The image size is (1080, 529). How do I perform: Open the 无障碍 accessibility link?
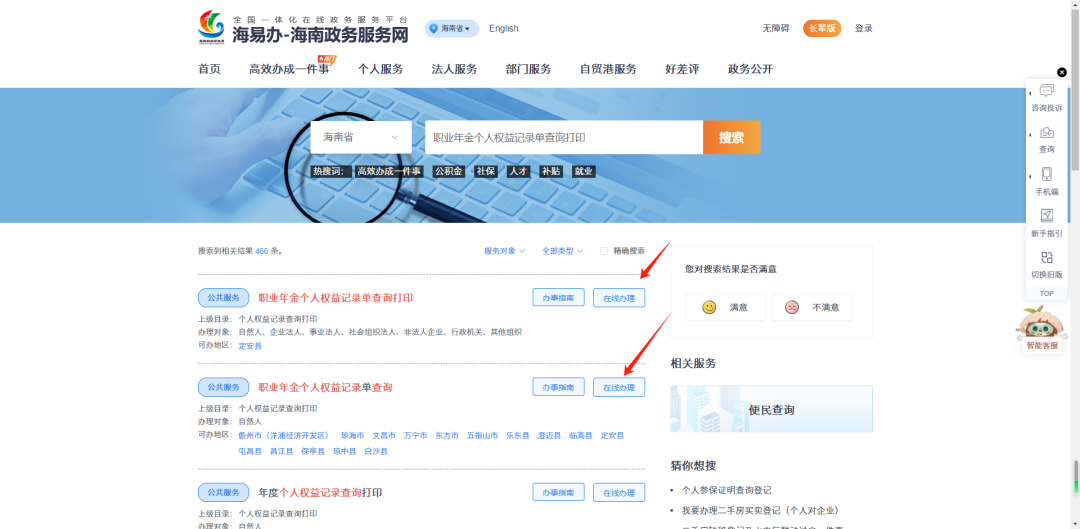[776, 28]
